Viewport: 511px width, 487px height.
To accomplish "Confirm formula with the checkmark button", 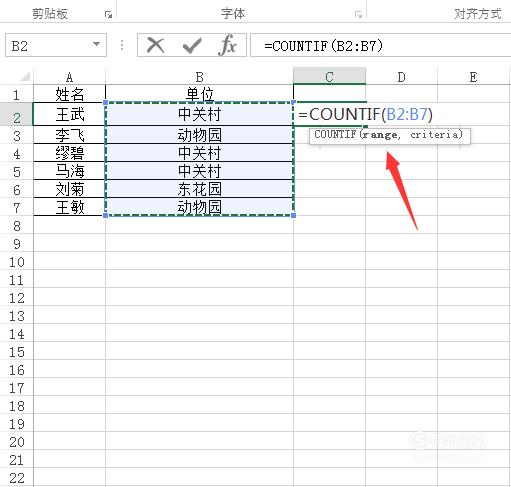I will click(x=192, y=45).
